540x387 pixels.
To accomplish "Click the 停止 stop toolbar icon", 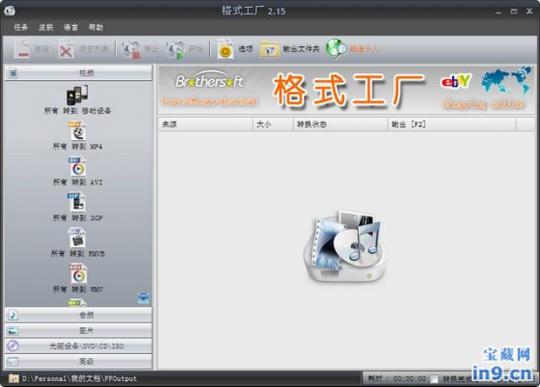I will pos(131,50).
